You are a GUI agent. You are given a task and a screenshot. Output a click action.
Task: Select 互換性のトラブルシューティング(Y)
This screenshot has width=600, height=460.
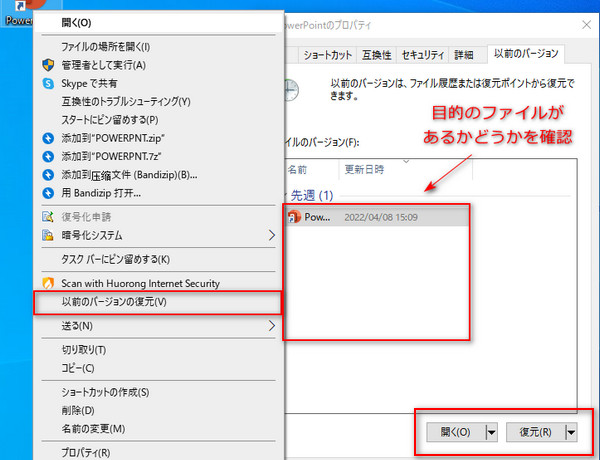click(x=158, y=102)
